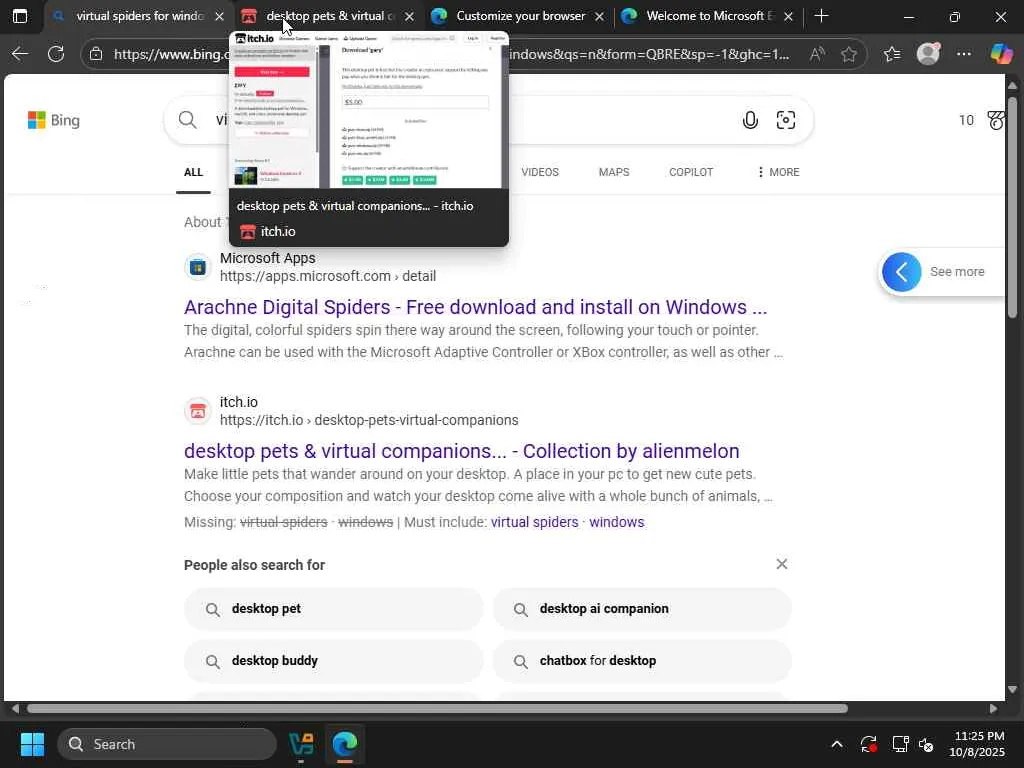Click the scroll right arrow
The image size is (1024, 768).
tap(993, 709)
